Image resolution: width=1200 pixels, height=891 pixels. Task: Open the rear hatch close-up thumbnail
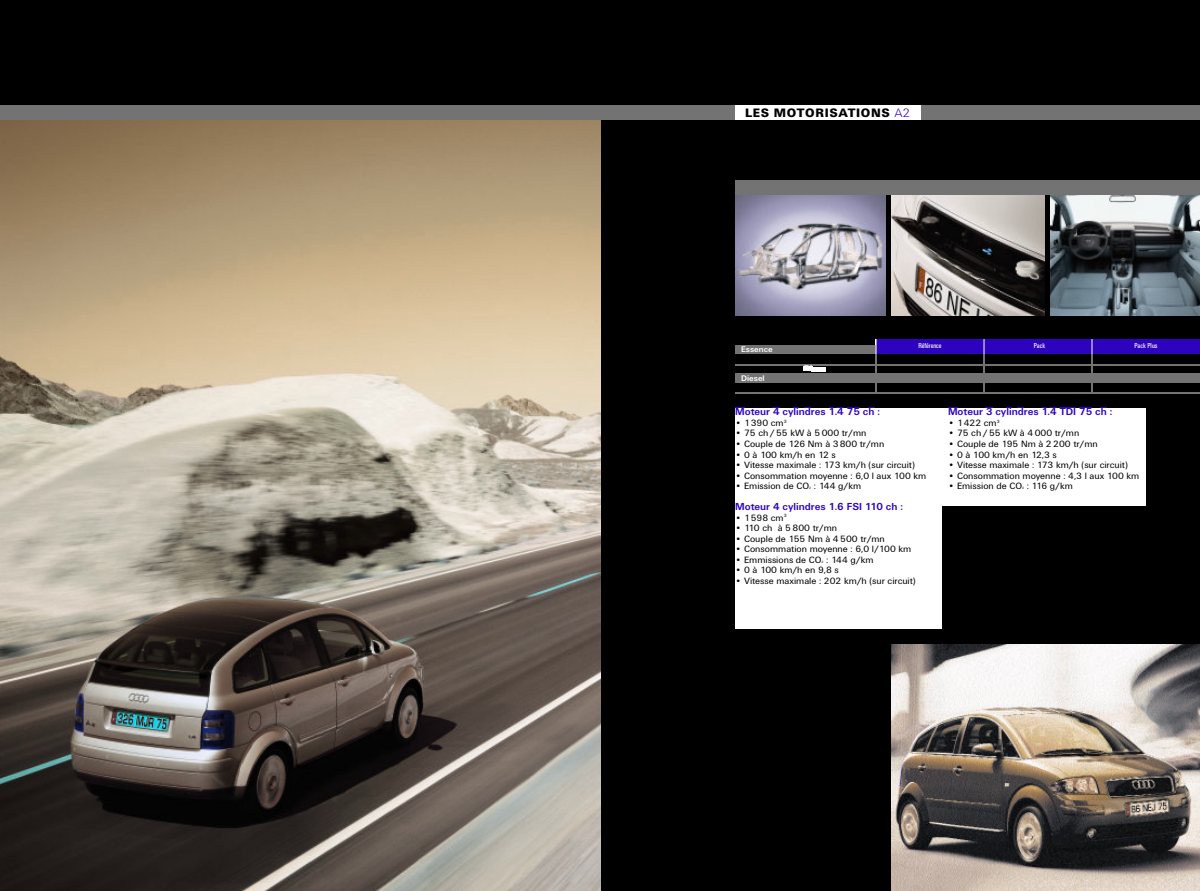[968, 255]
